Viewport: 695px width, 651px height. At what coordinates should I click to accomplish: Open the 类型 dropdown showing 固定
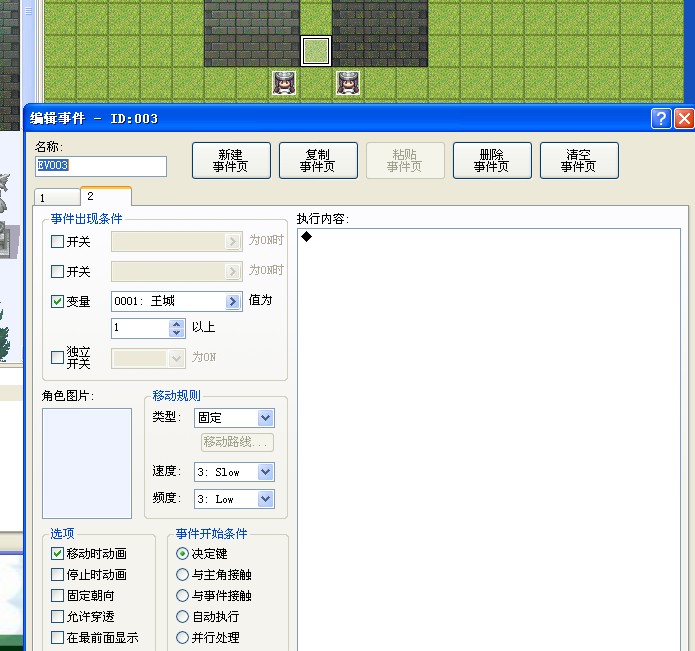pos(234,418)
